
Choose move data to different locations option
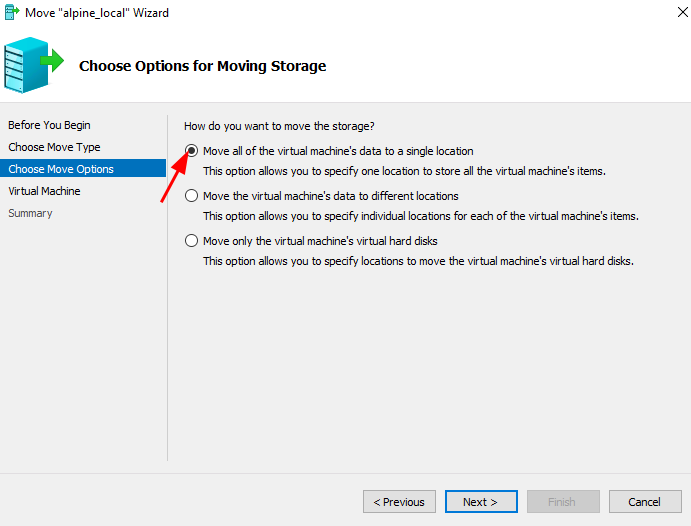(192, 196)
